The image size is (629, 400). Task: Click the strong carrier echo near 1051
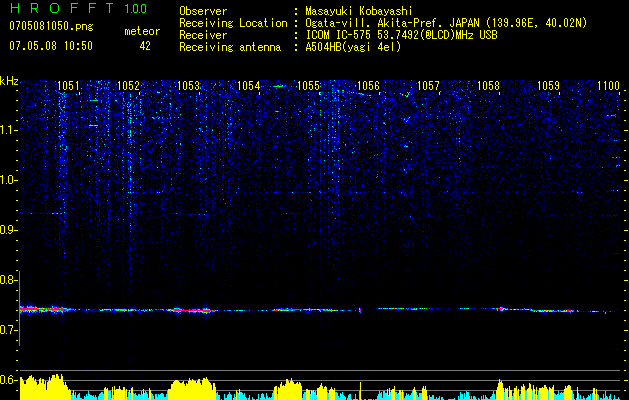point(44,309)
